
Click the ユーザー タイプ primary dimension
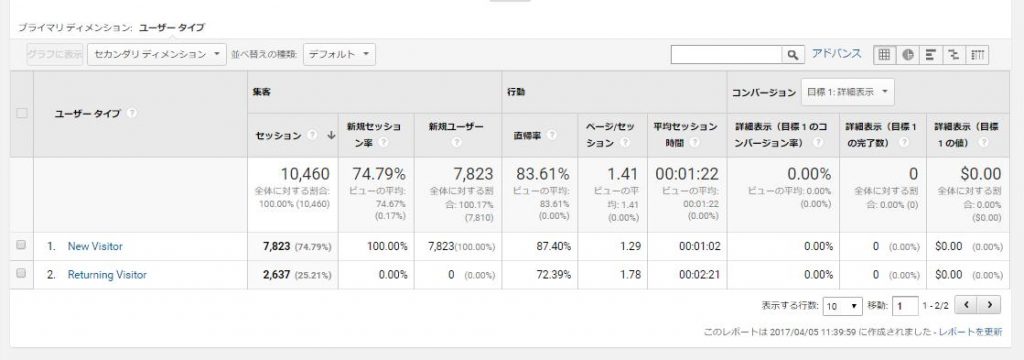[172, 27]
